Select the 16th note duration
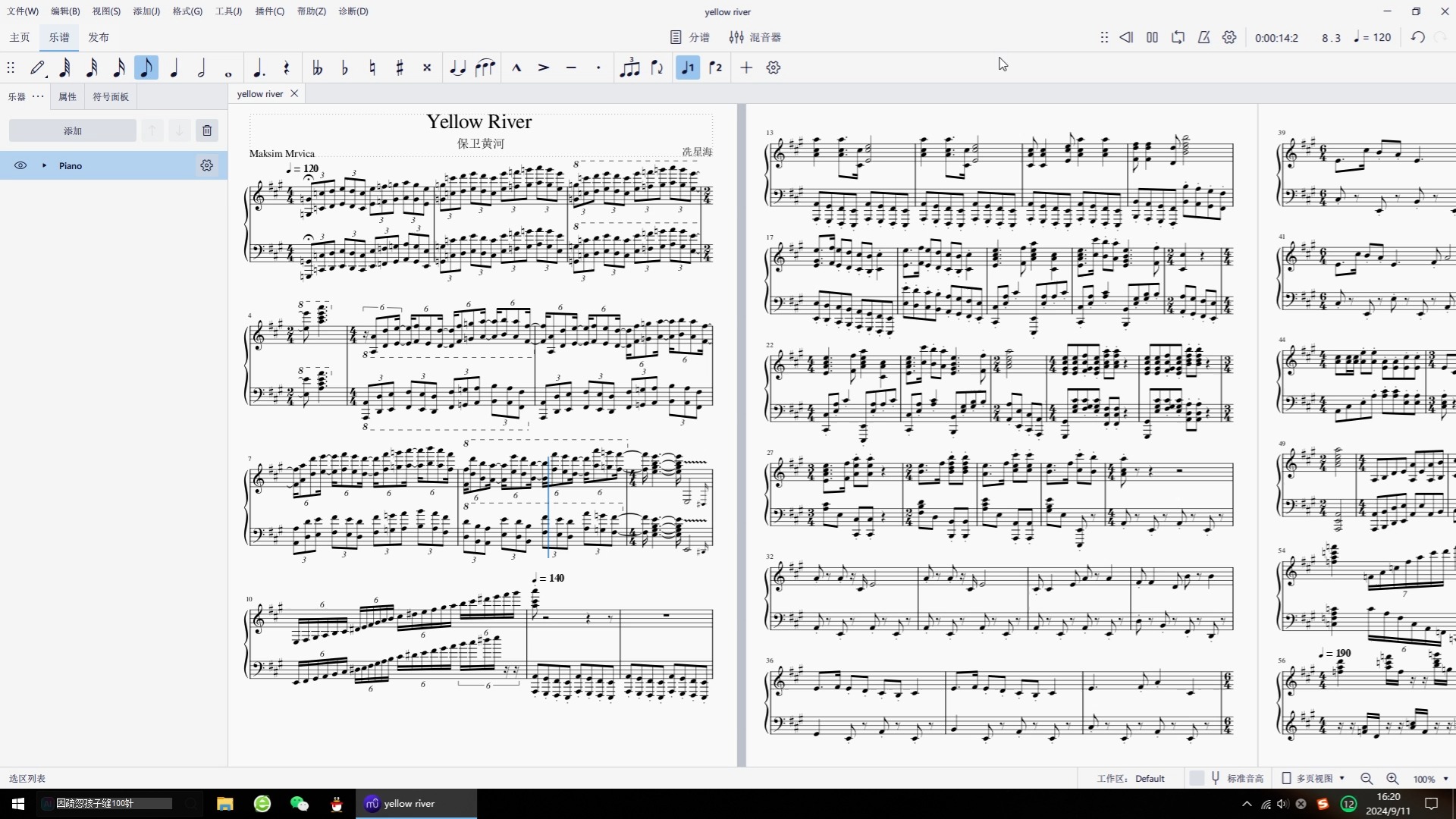Viewport: 1456px width, 819px height. coord(120,67)
